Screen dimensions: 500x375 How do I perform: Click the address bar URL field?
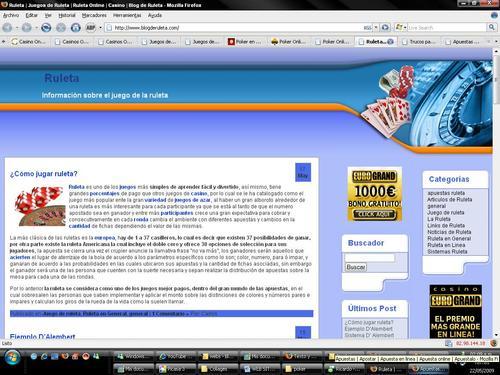pyautogui.click(x=237, y=28)
